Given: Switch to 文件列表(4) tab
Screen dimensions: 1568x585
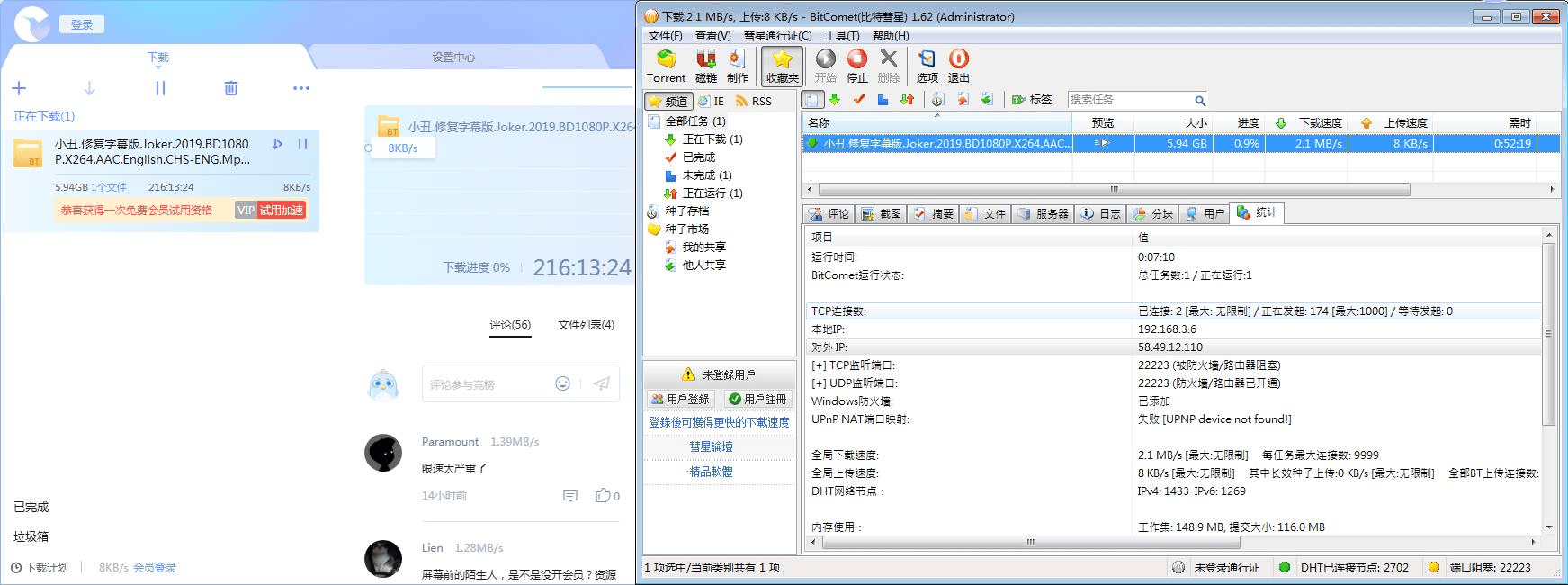Looking at the screenshot, I should (x=586, y=325).
